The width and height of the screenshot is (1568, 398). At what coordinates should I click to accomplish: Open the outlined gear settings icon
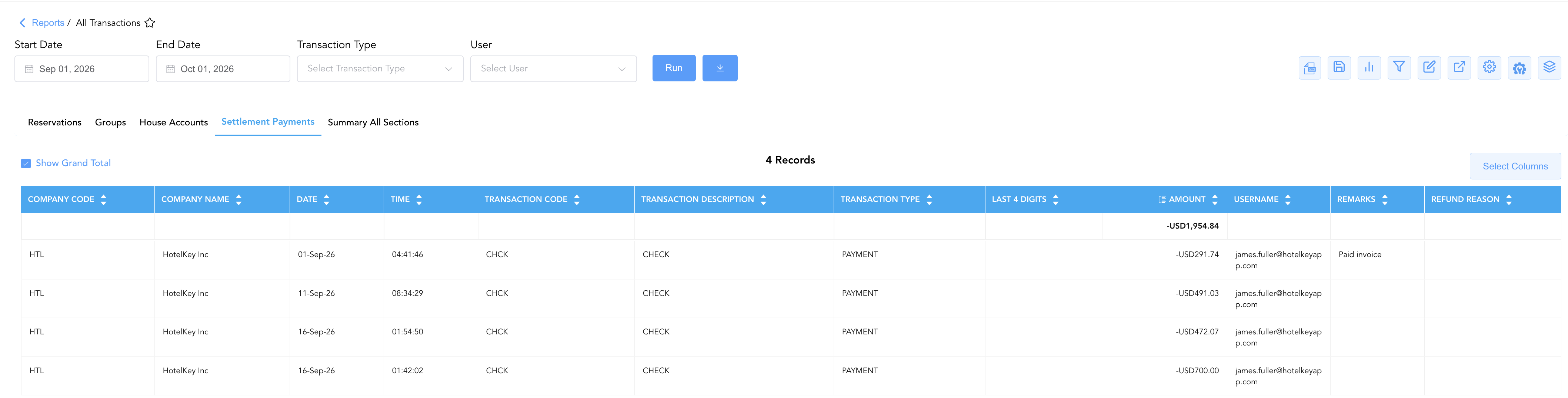pos(1489,67)
